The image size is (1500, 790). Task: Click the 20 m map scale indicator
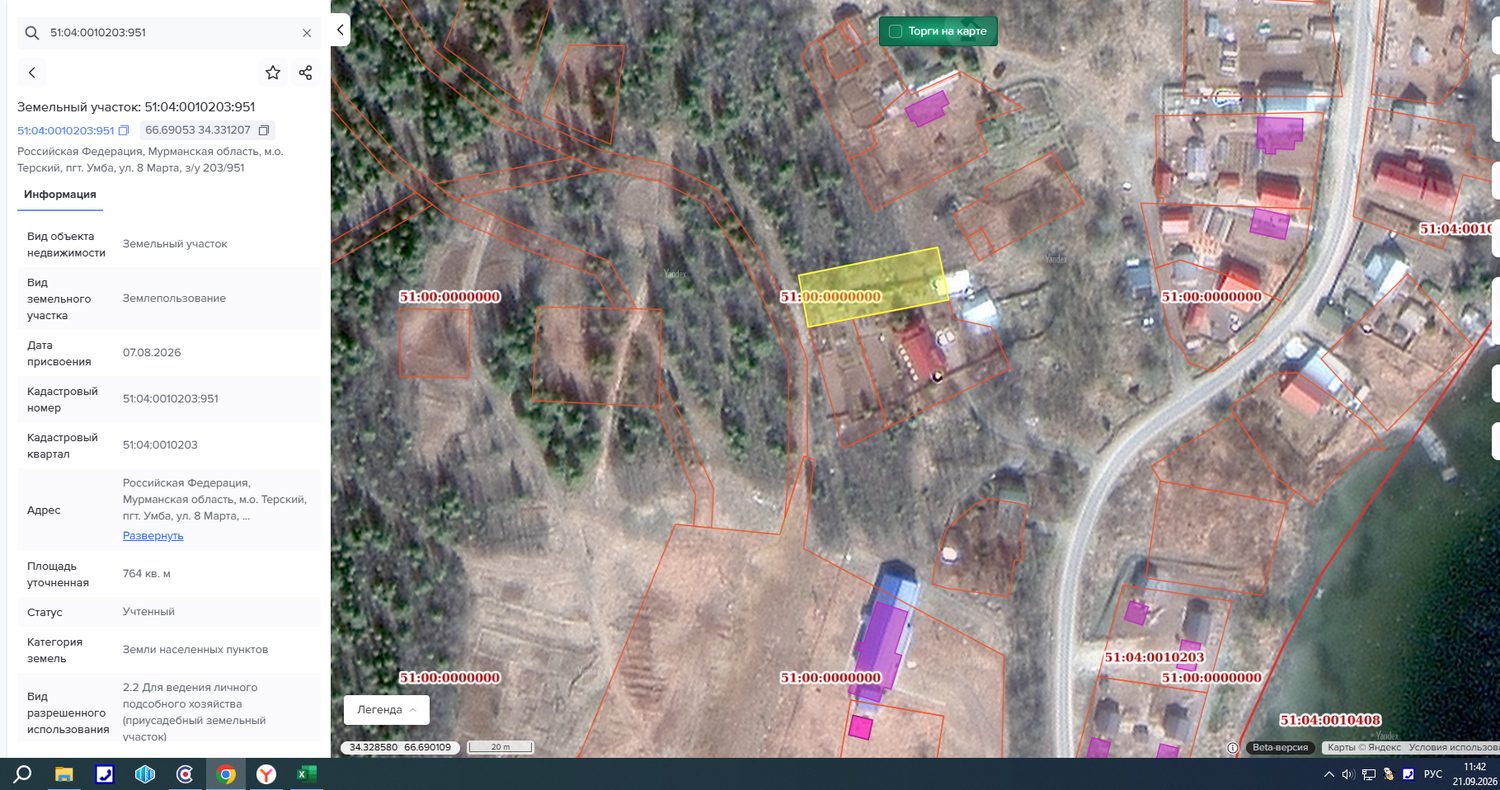click(x=500, y=747)
